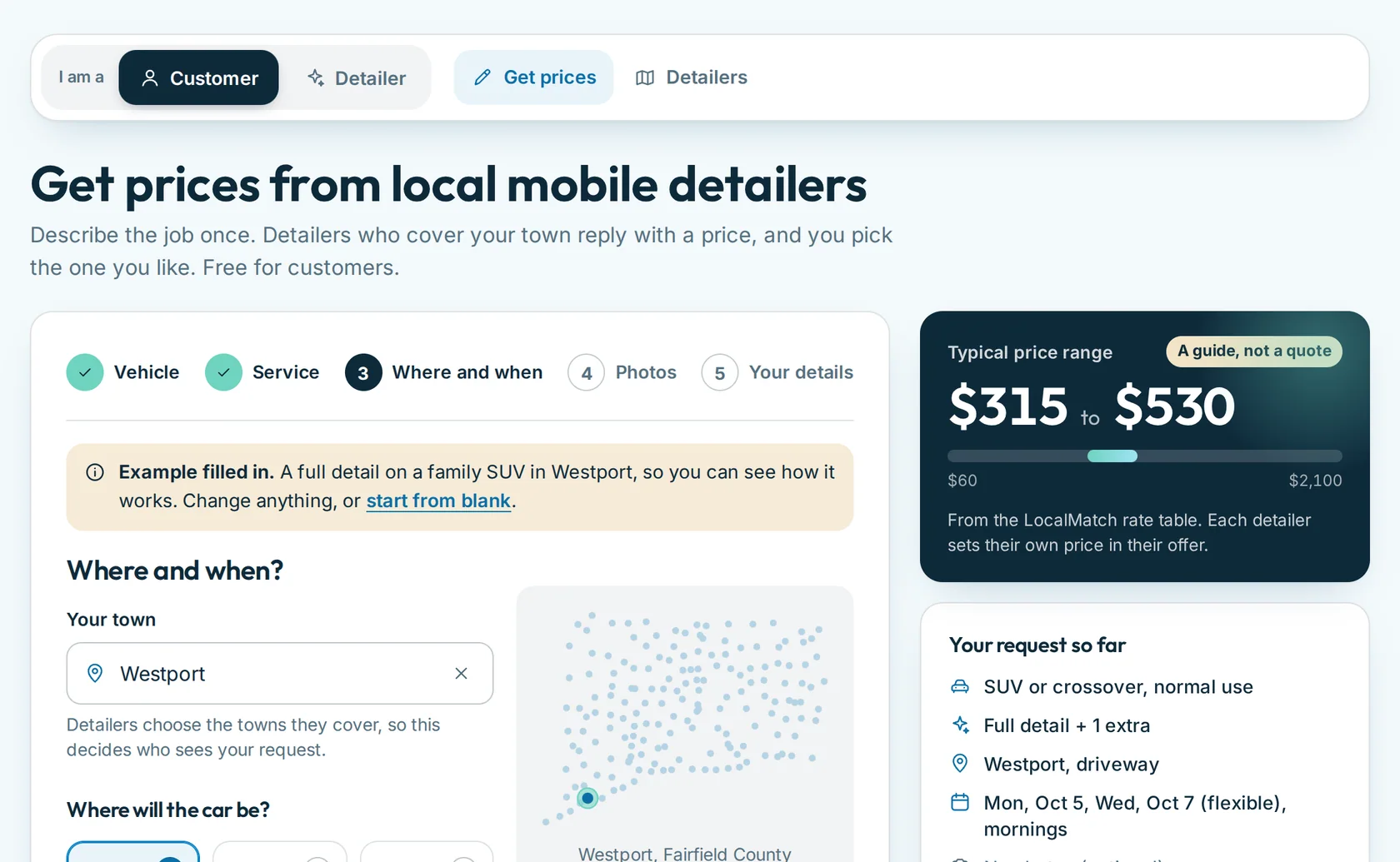This screenshot has width=1400, height=862.
Task: Click the sparkle icon beside Full detail
Action: click(x=960, y=725)
